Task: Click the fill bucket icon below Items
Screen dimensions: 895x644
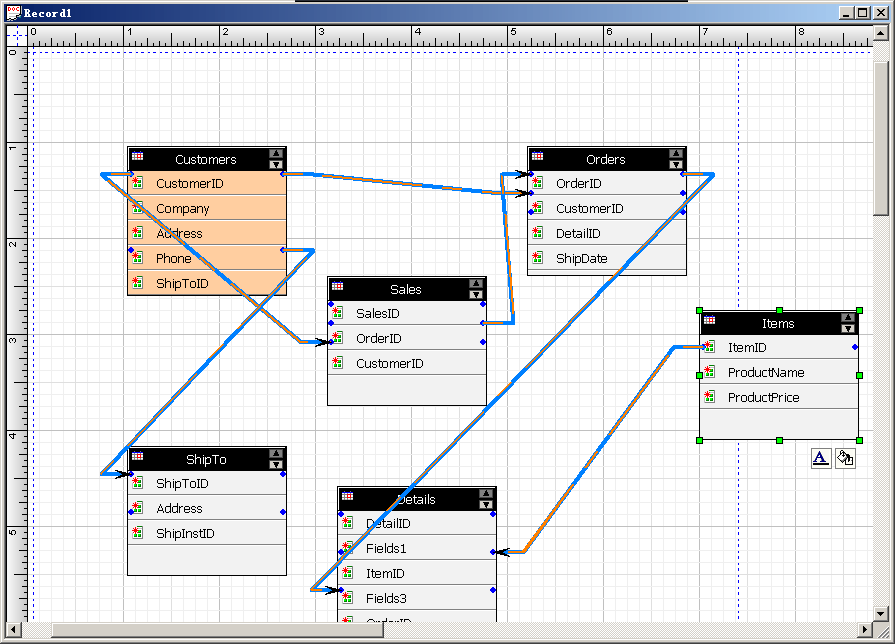Action: (x=845, y=458)
